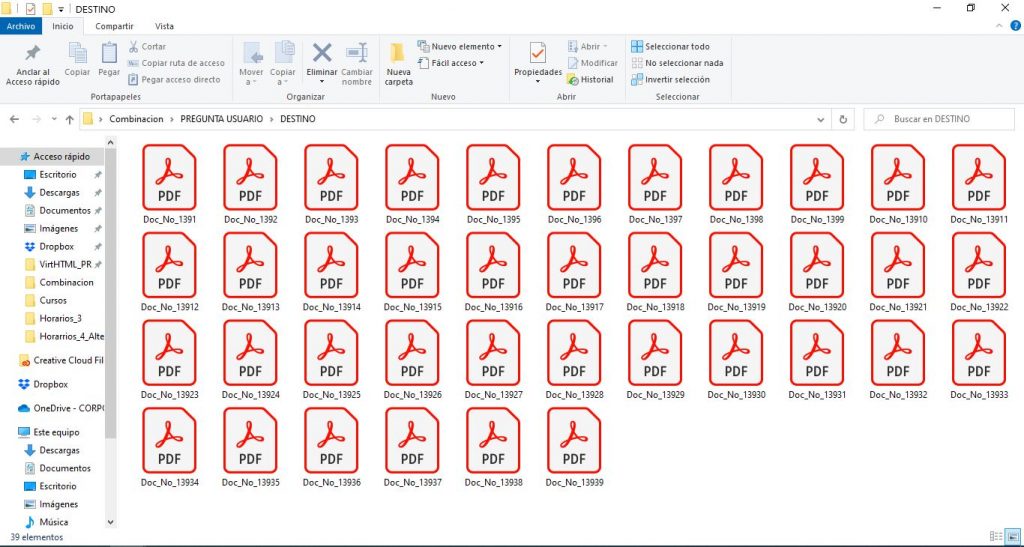Select the Doc_No_13933 PDF file
The width and height of the screenshot is (1024, 547).
click(x=979, y=360)
